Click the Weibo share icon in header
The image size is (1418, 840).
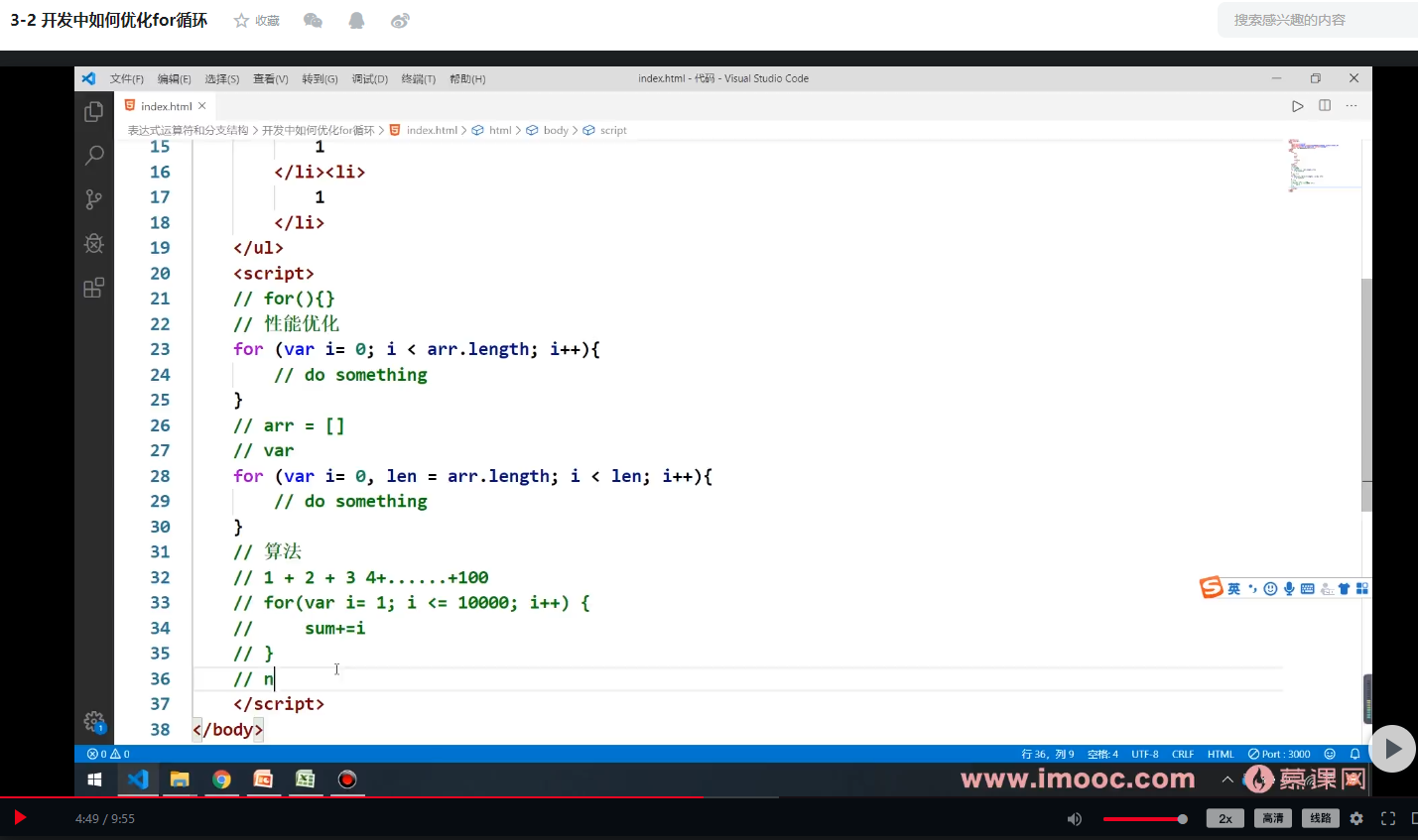[400, 20]
